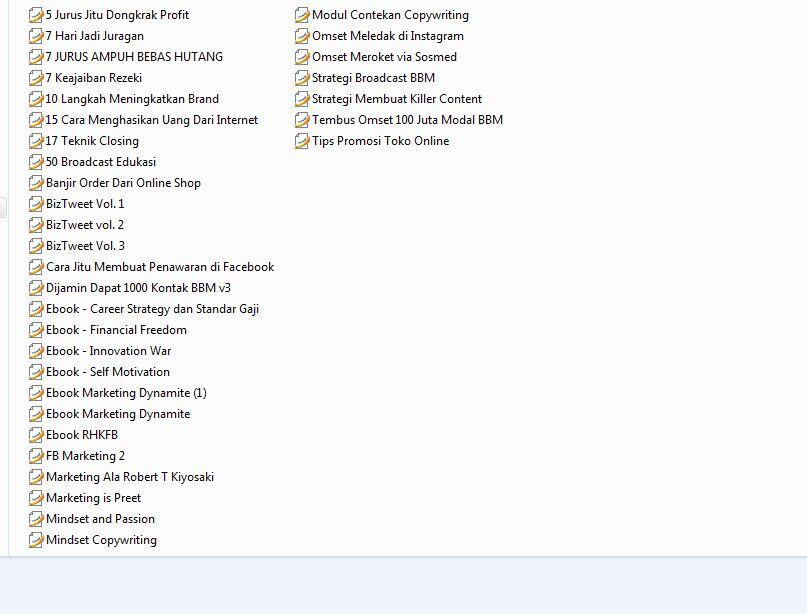Click the 17 Teknik Closing file icon
Screen dimensions: 807x614
(36, 141)
